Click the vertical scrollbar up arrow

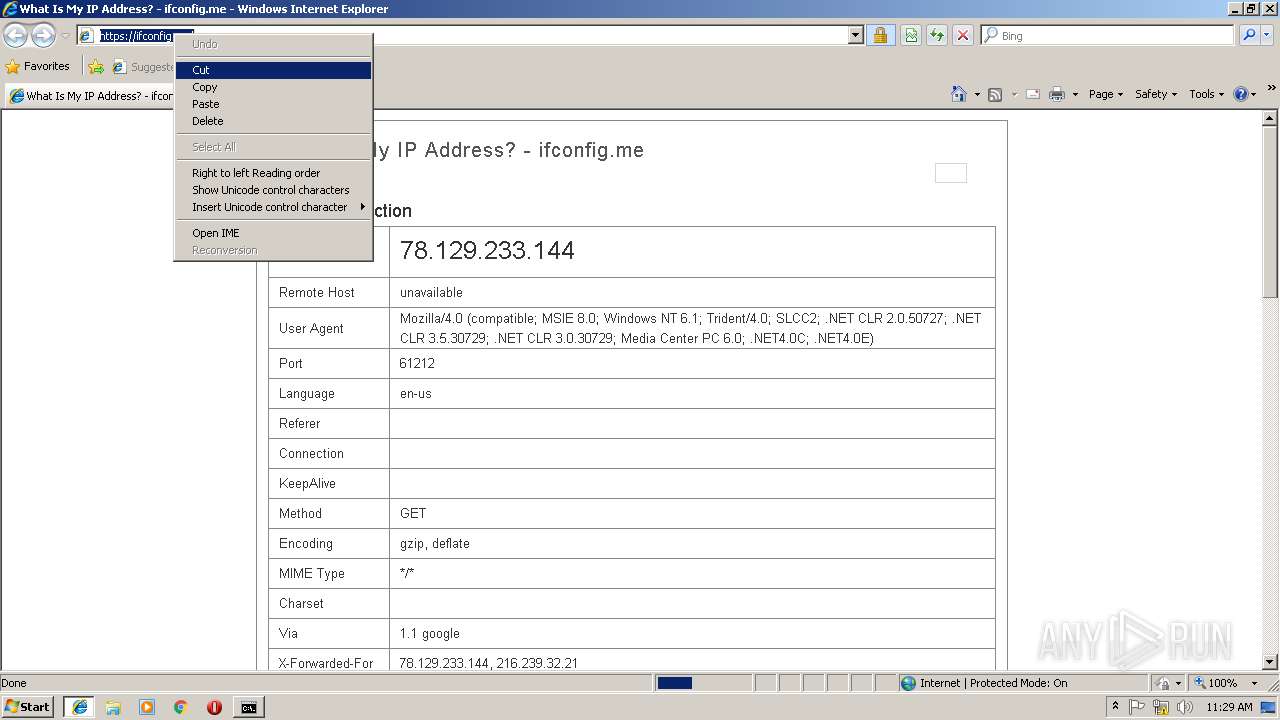point(1270,118)
